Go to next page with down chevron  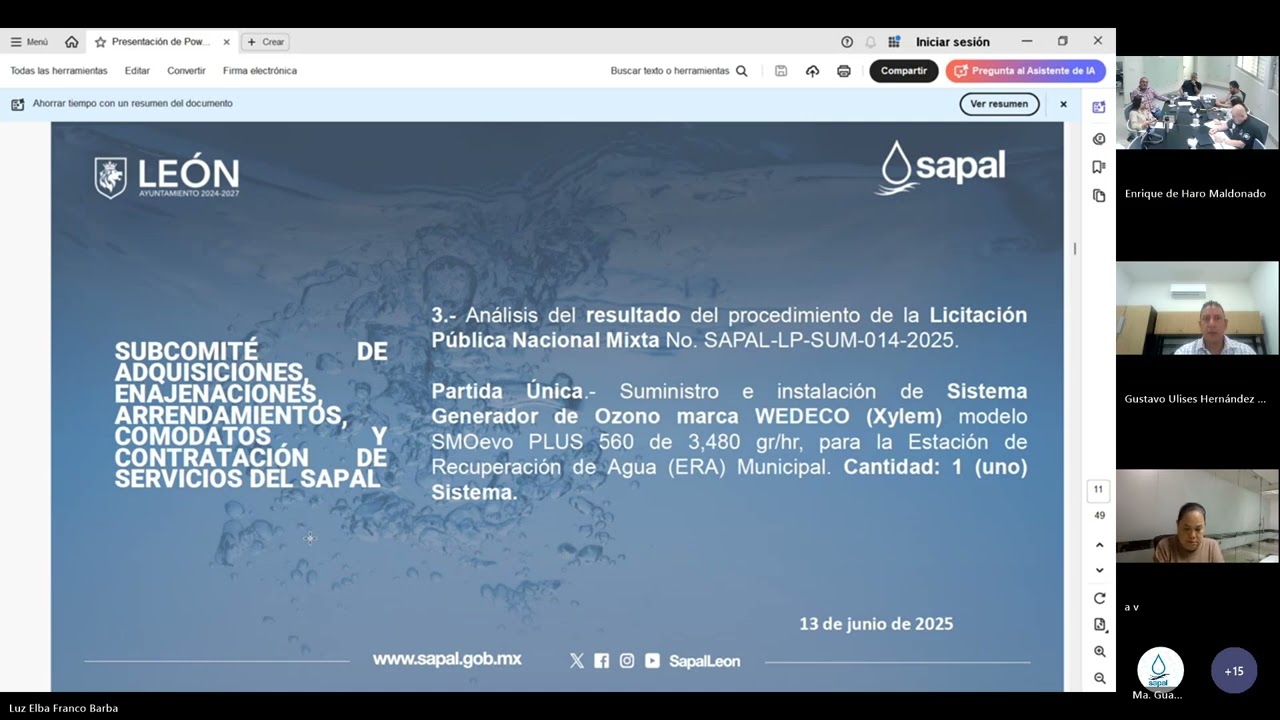(1099, 570)
